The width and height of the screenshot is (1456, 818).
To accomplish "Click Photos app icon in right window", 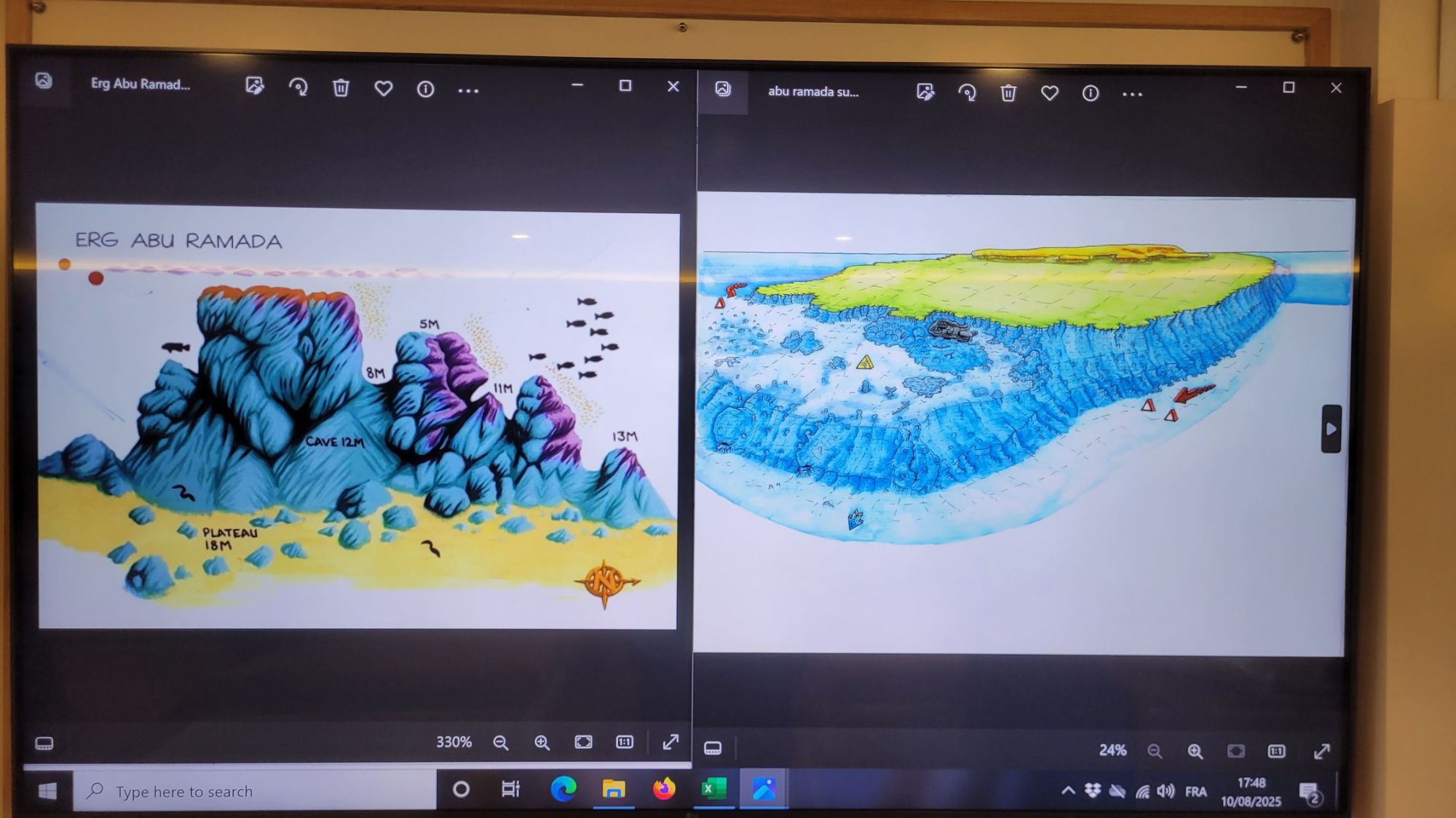I will 722,89.
